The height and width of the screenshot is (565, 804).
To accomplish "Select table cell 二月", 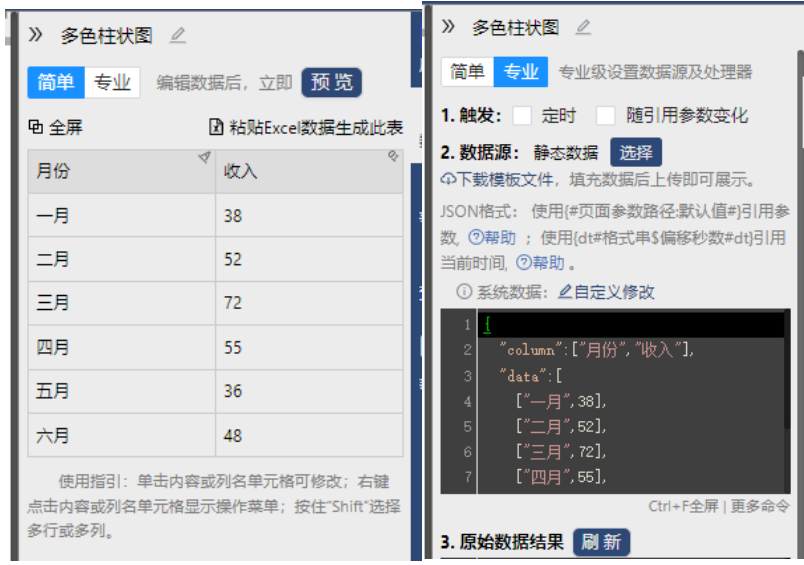I will (122, 259).
